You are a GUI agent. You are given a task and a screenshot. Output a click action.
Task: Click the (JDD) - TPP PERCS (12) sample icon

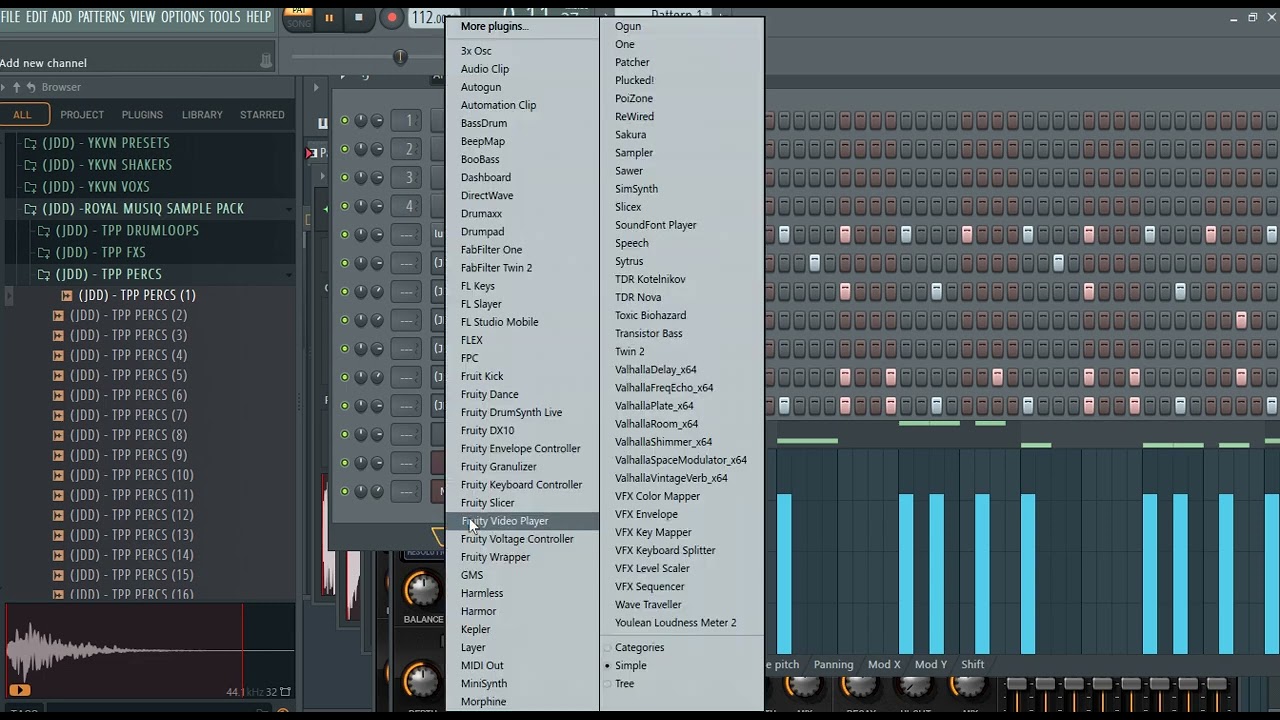pos(58,515)
